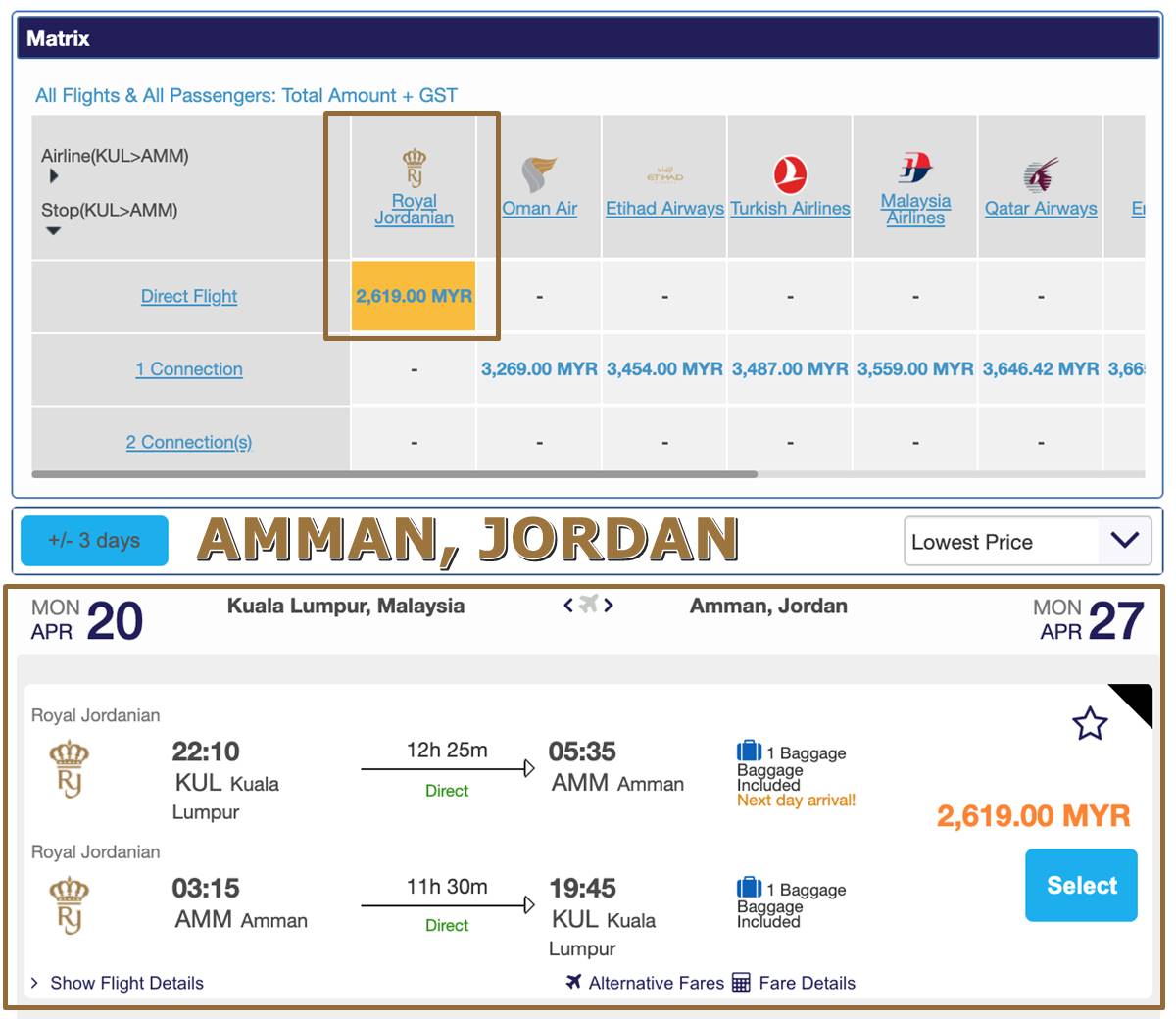Image resolution: width=1176 pixels, height=1019 pixels.
Task: Click the Etihad Airways logo icon
Action: (664, 175)
